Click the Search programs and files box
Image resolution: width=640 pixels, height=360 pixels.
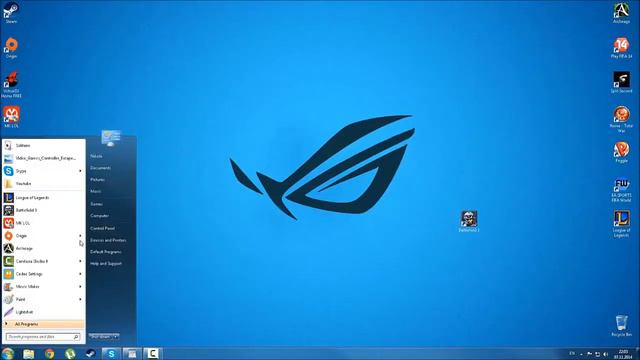(x=43, y=337)
